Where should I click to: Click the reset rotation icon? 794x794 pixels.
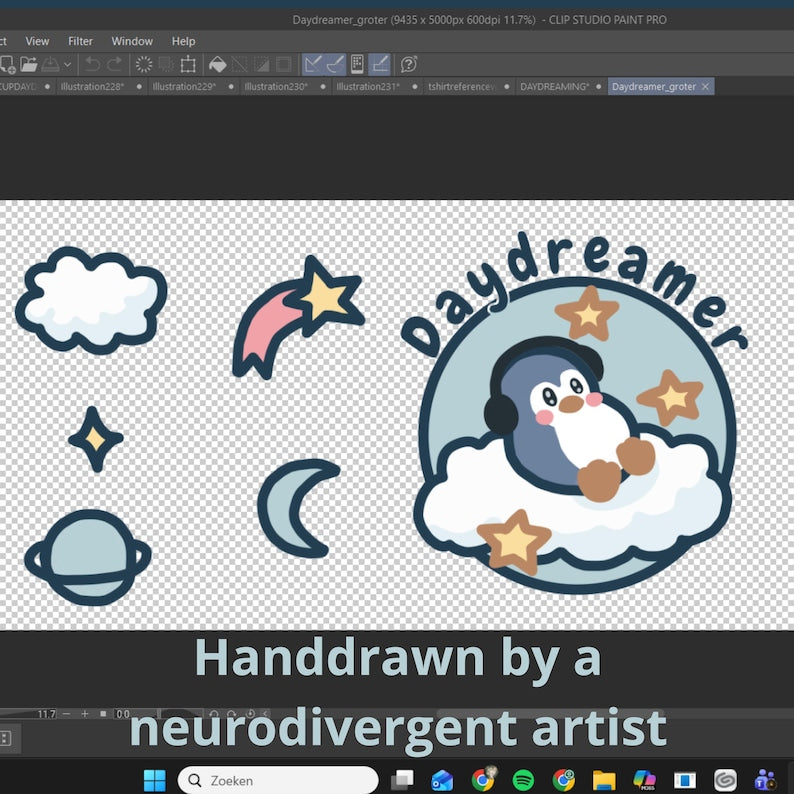pyautogui.click(x=250, y=714)
